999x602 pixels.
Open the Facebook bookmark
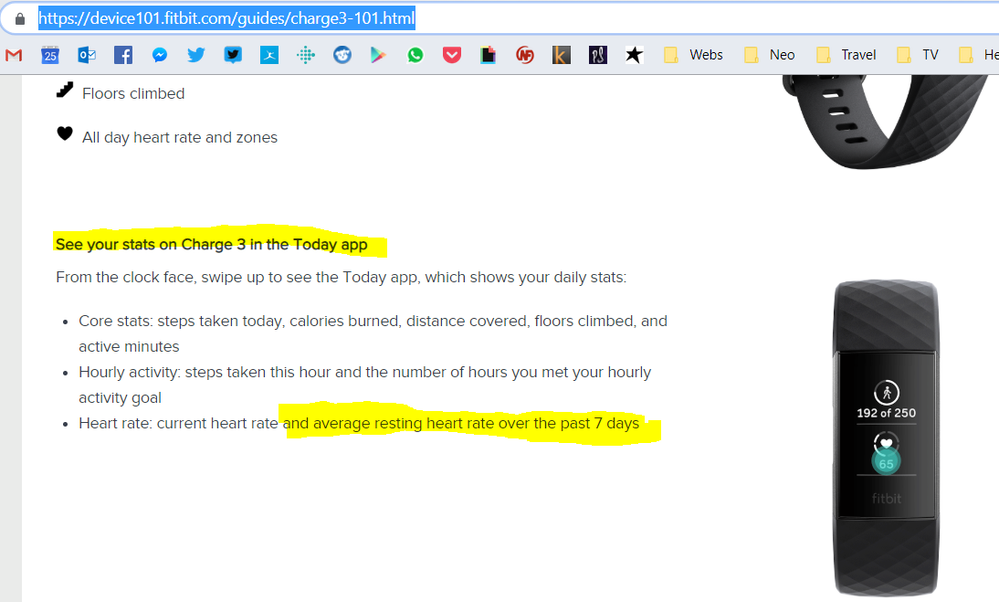point(123,55)
